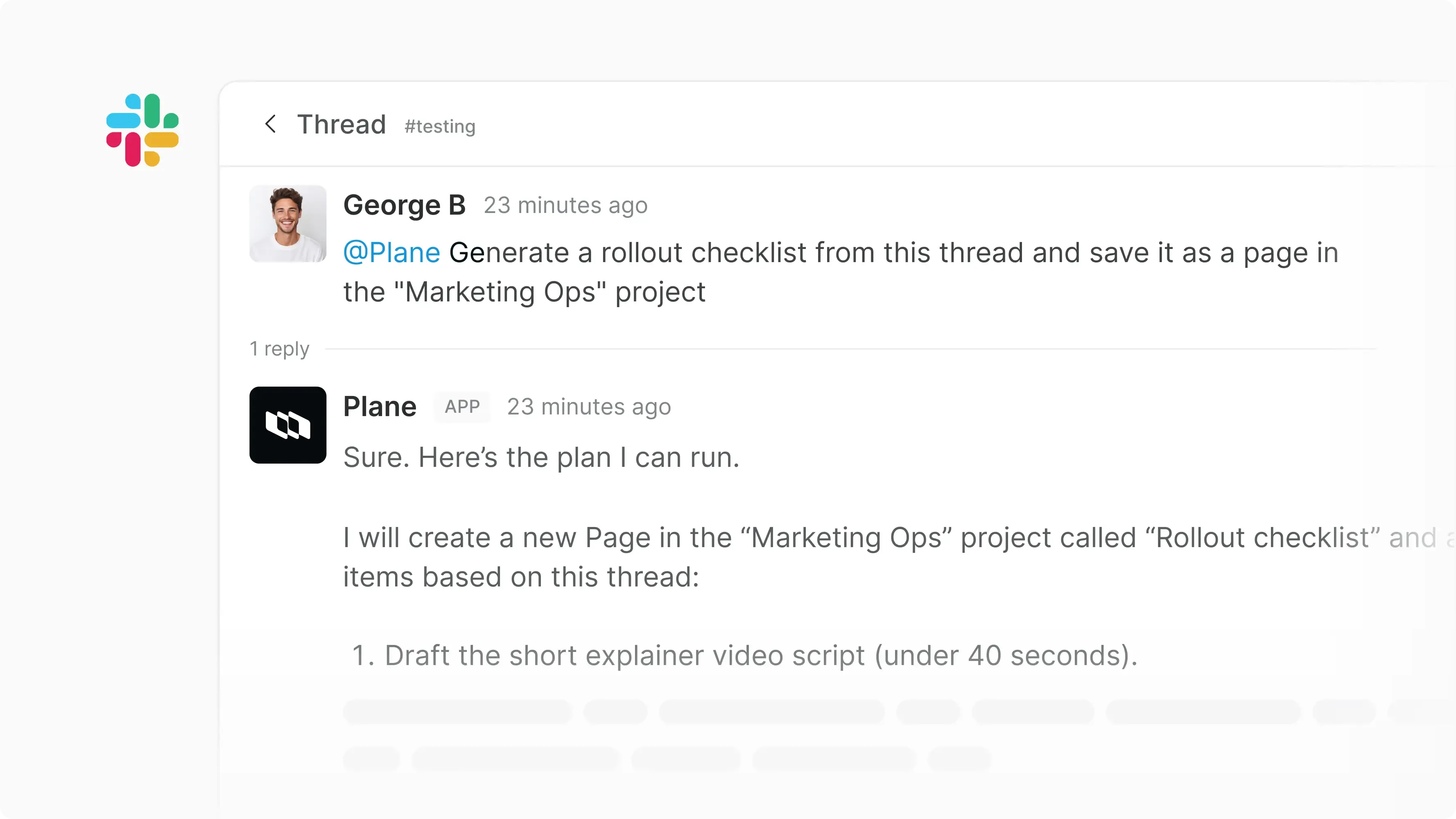1456x819 pixels.
Task: Click the 1 reply divider
Action: (x=279, y=349)
